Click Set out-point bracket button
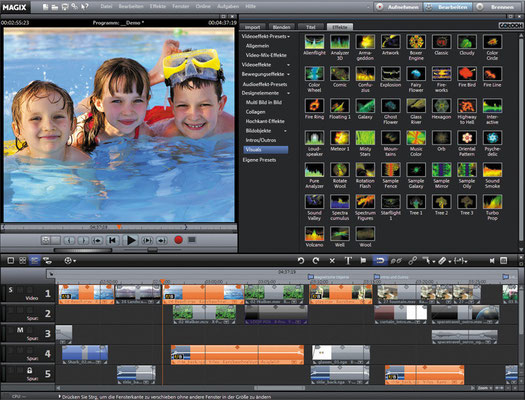The image size is (525, 400). [83, 240]
